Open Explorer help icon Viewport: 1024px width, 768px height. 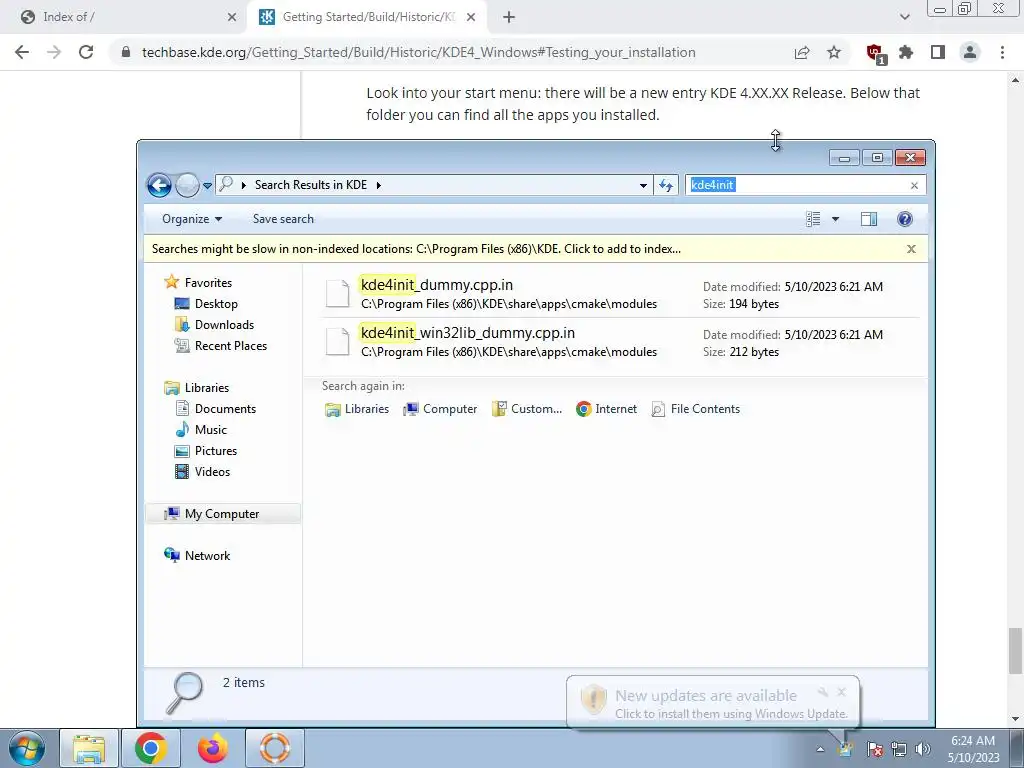tap(904, 219)
